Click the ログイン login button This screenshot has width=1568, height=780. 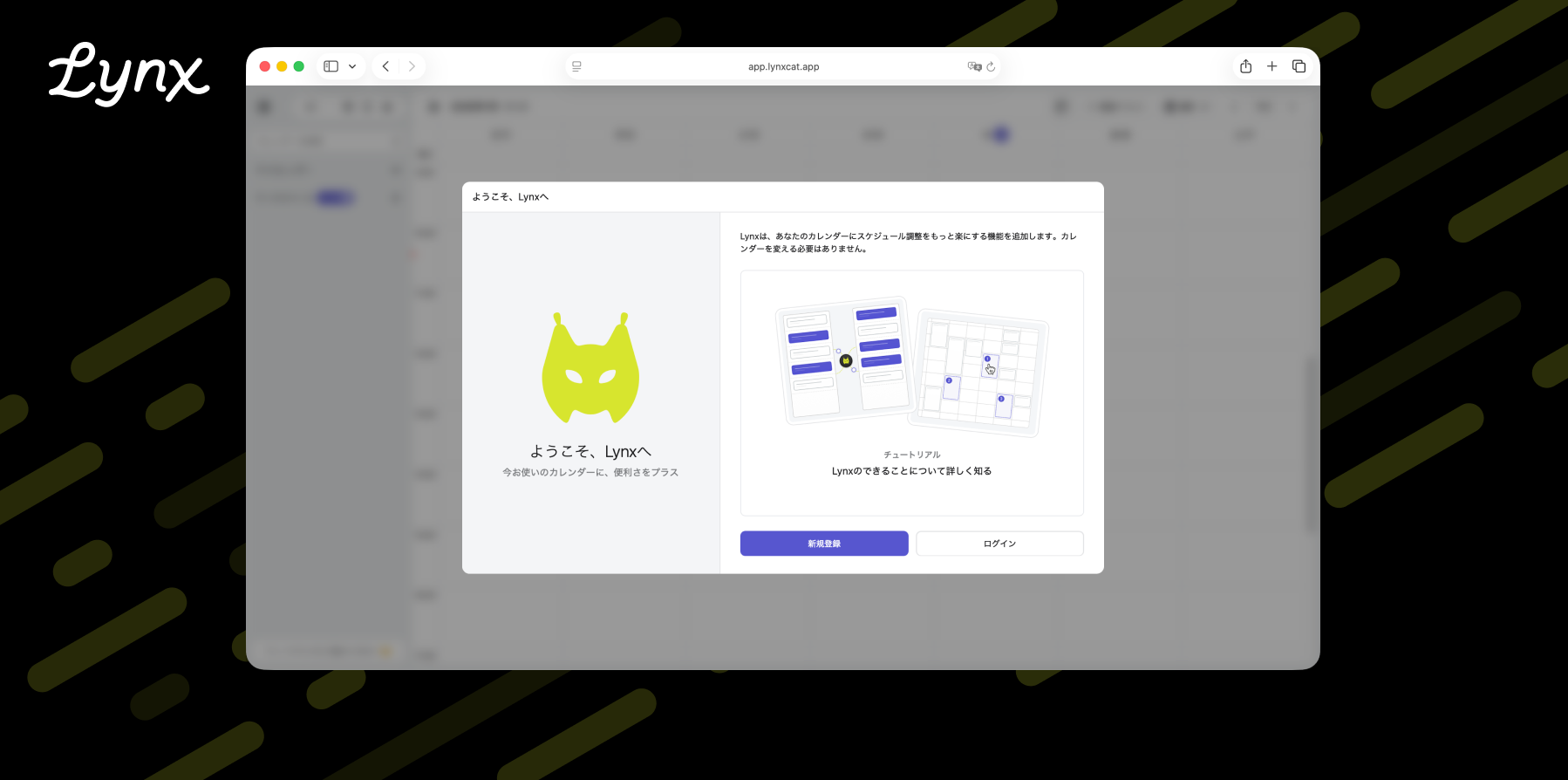(x=999, y=544)
